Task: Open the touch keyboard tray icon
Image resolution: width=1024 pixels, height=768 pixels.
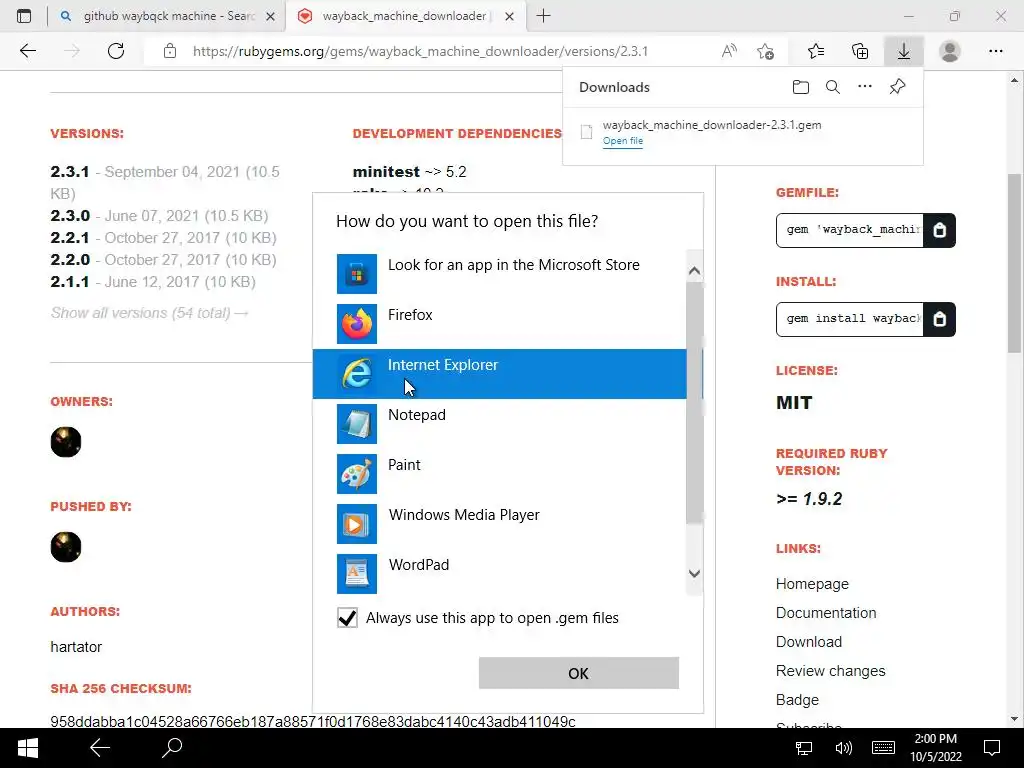Action: (x=883, y=748)
